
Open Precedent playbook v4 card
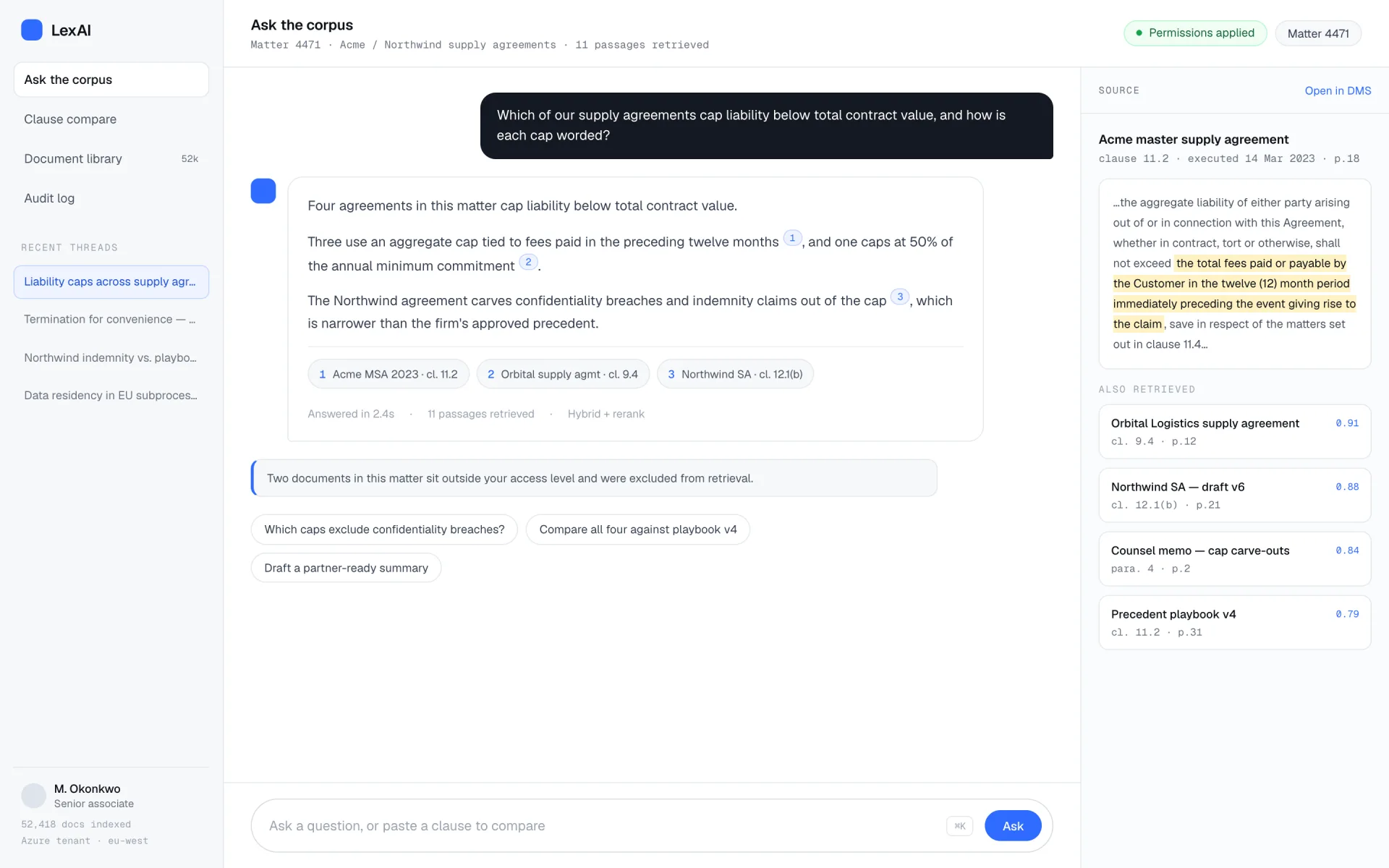[x=1235, y=623]
